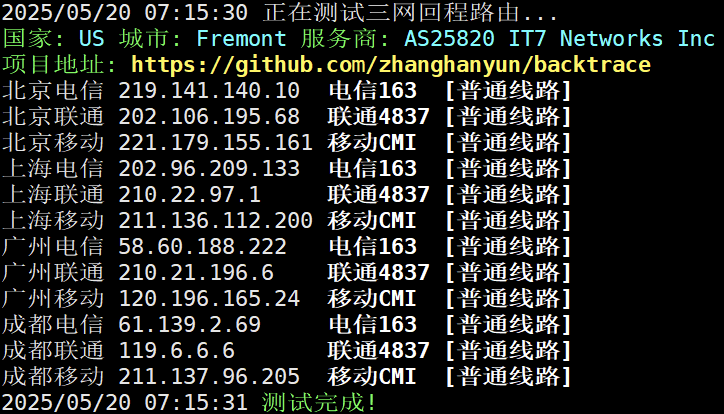
Task: Click the 城市: label
Action: click(x=151, y=38)
